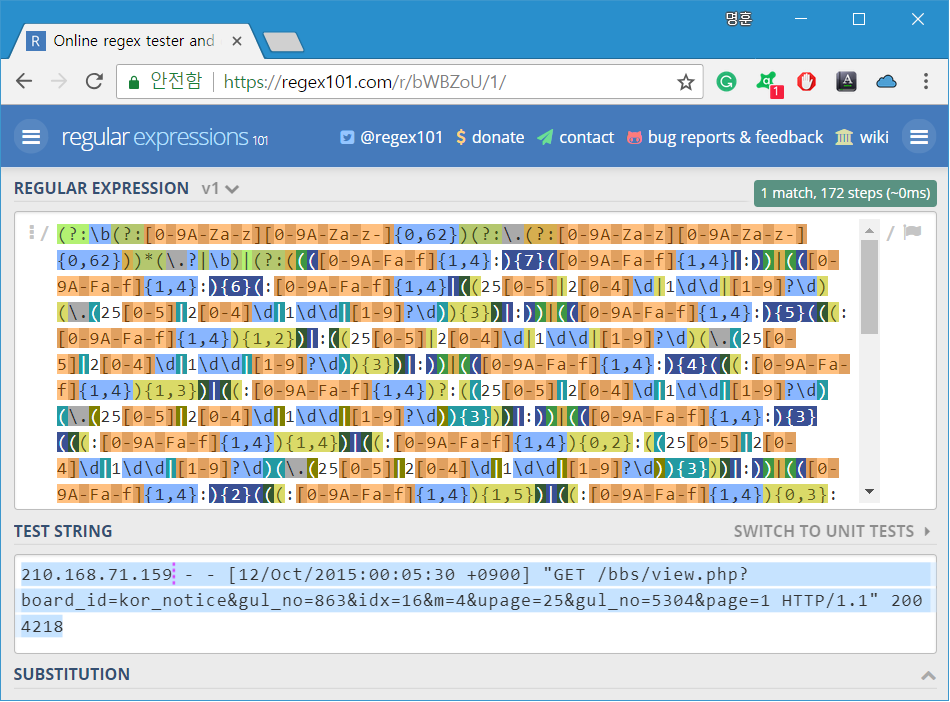950x702 pixels.
Task: Click into the test string field
Action: pos(475,601)
